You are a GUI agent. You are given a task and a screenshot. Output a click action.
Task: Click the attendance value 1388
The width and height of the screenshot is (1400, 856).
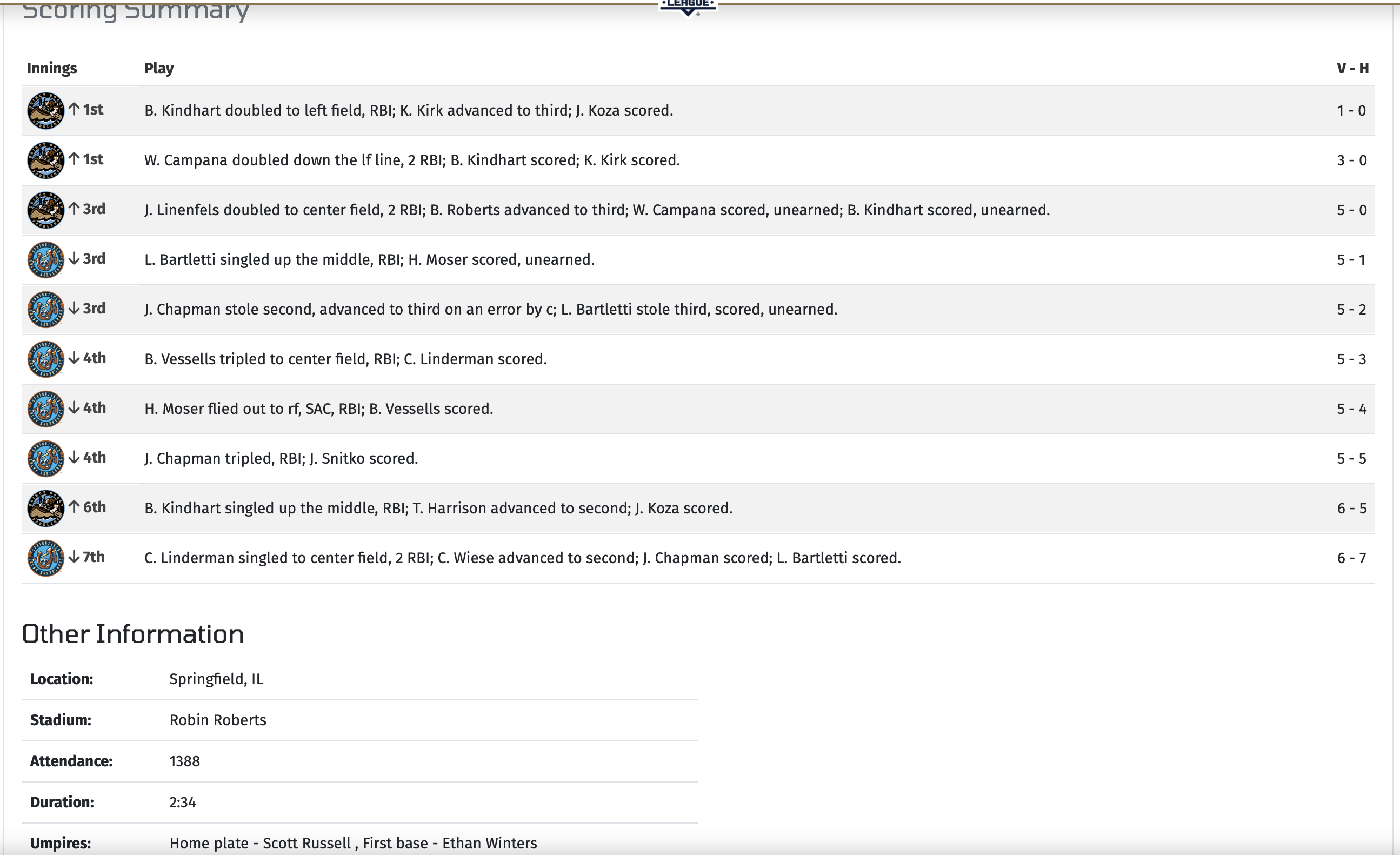tap(185, 762)
